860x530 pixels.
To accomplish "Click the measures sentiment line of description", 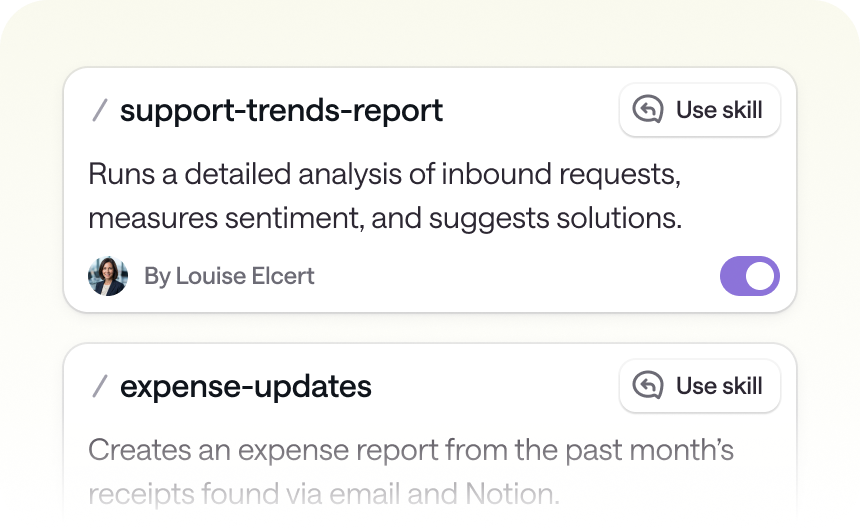I will [x=385, y=218].
